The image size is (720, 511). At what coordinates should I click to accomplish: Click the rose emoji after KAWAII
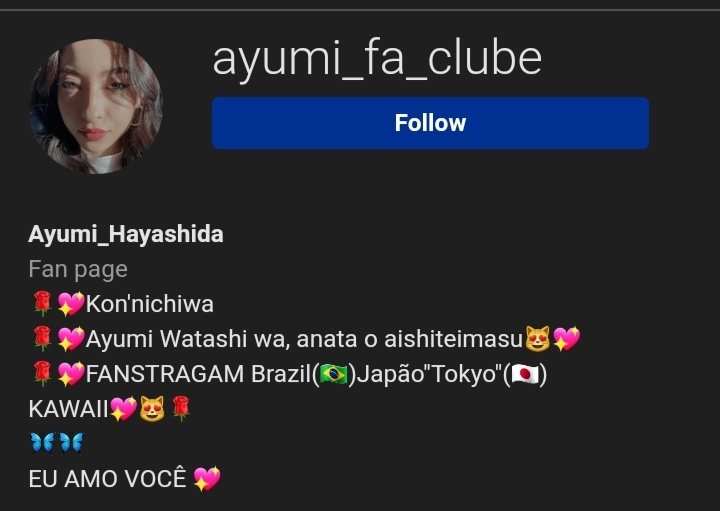[180, 409]
